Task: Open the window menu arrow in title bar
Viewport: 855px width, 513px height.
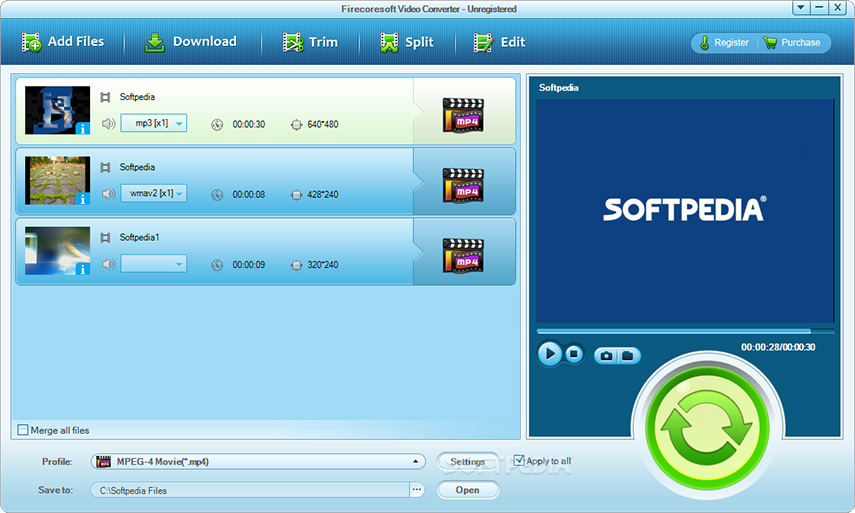Action: coord(800,7)
